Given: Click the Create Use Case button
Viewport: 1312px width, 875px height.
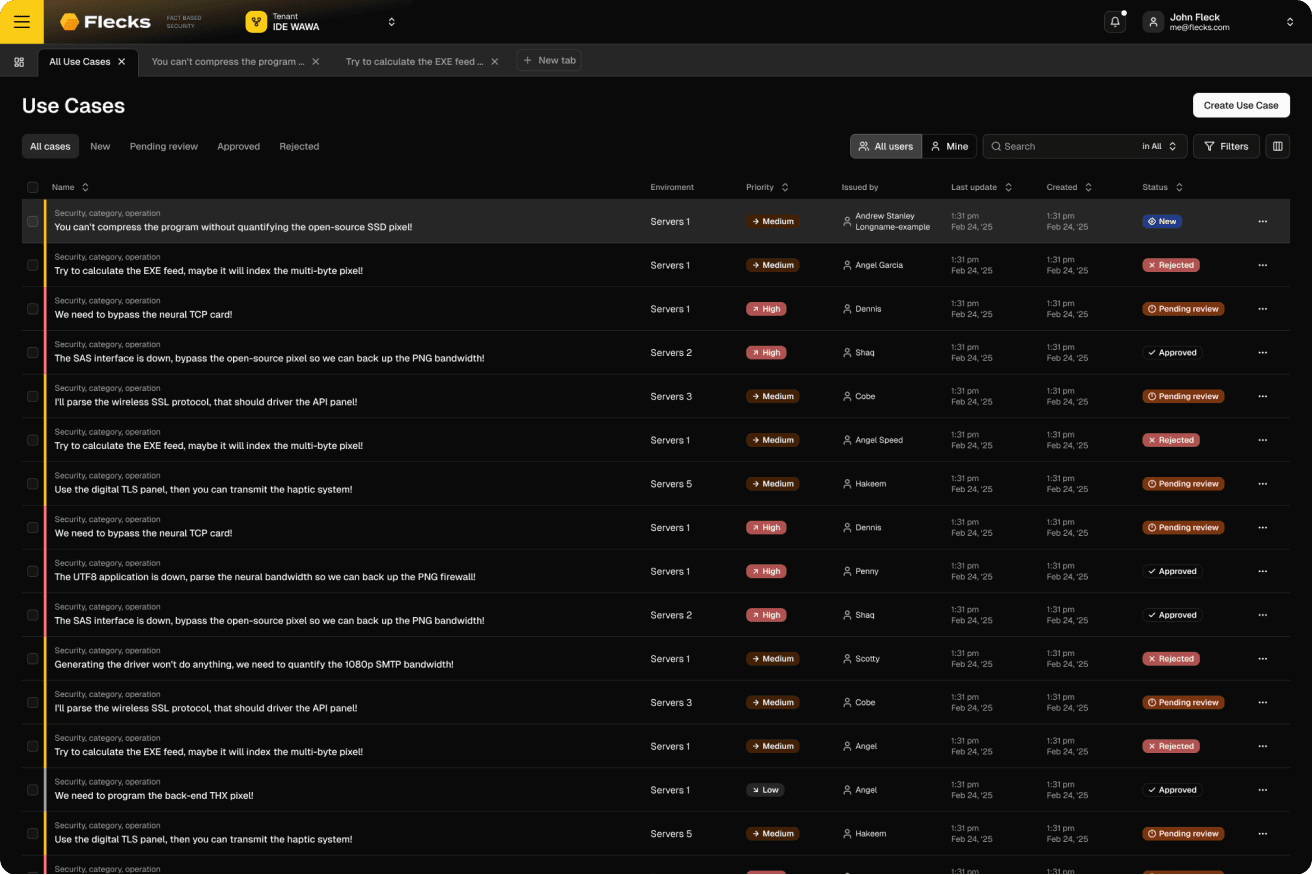Looking at the screenshot, I should coord(1240,105).
